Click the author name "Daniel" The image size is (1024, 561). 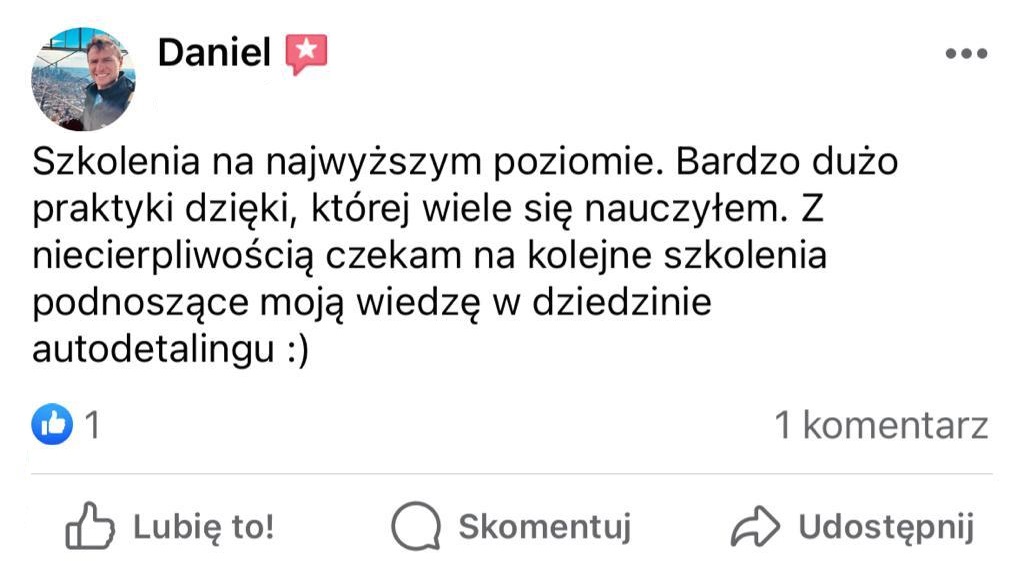(214, 53)
